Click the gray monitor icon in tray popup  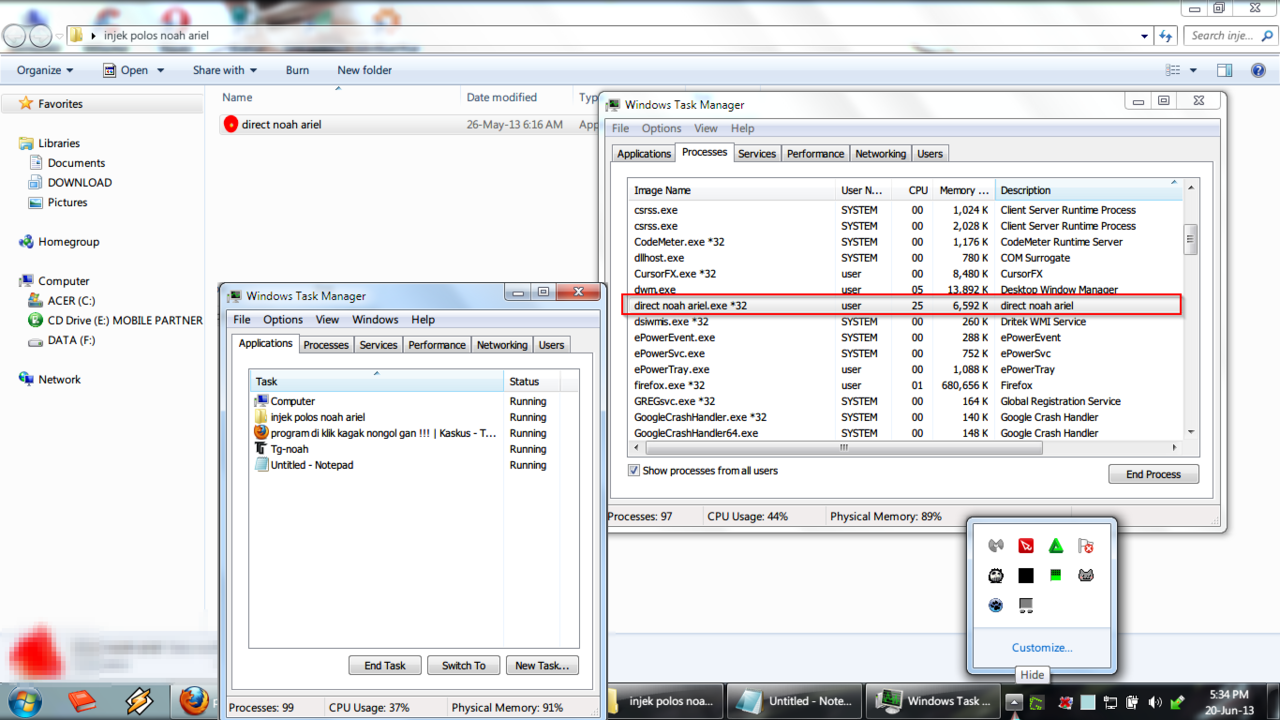click(1026, 606)
